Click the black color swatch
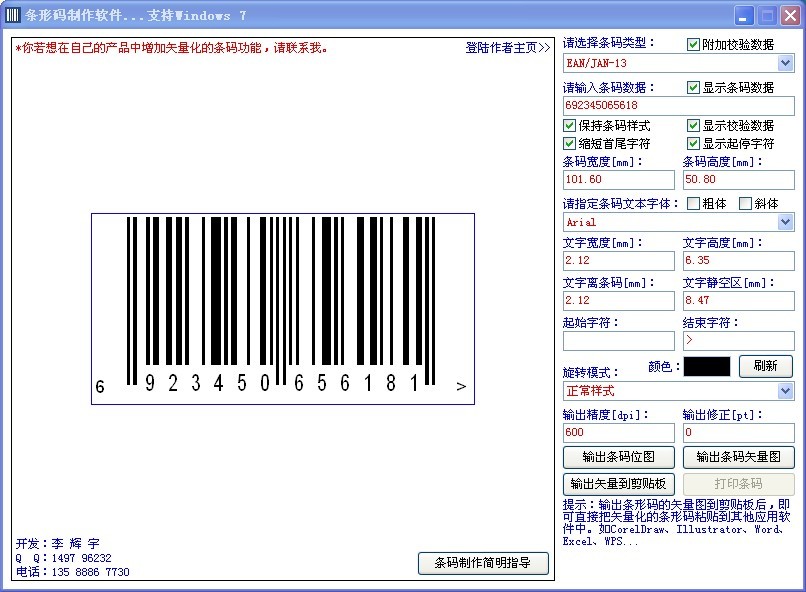806x592 pixels. coord(706,366)
